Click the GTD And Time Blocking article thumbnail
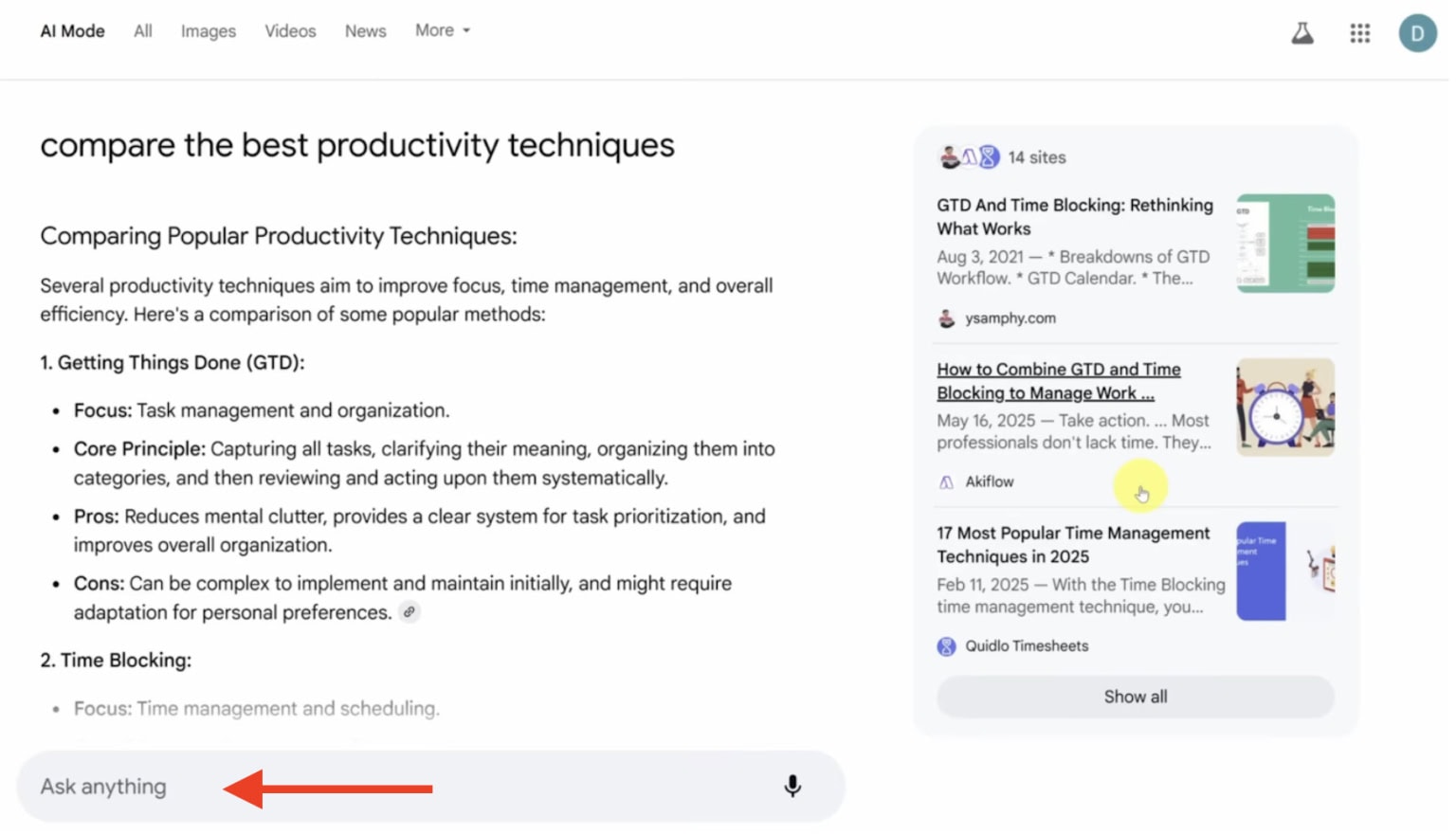This screenshot has height=835, width=1456. (1284, 244)
